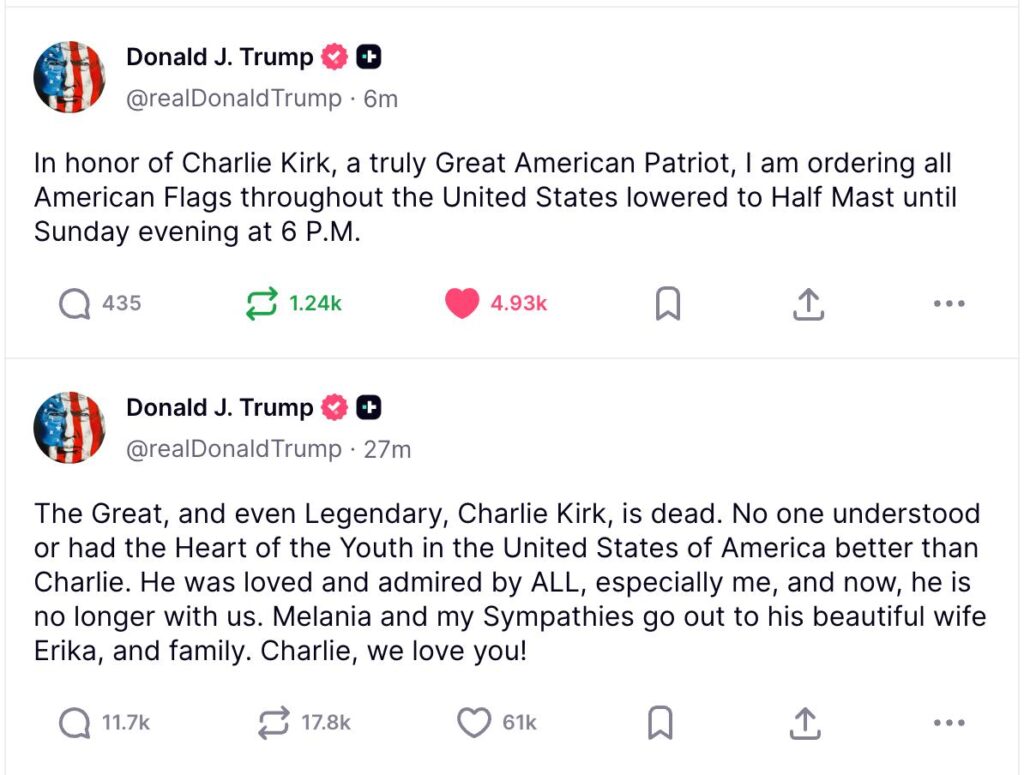Click the second post's profile avatar
The width and height of the screenshot is (1024, 775).
tap(69, 427)
